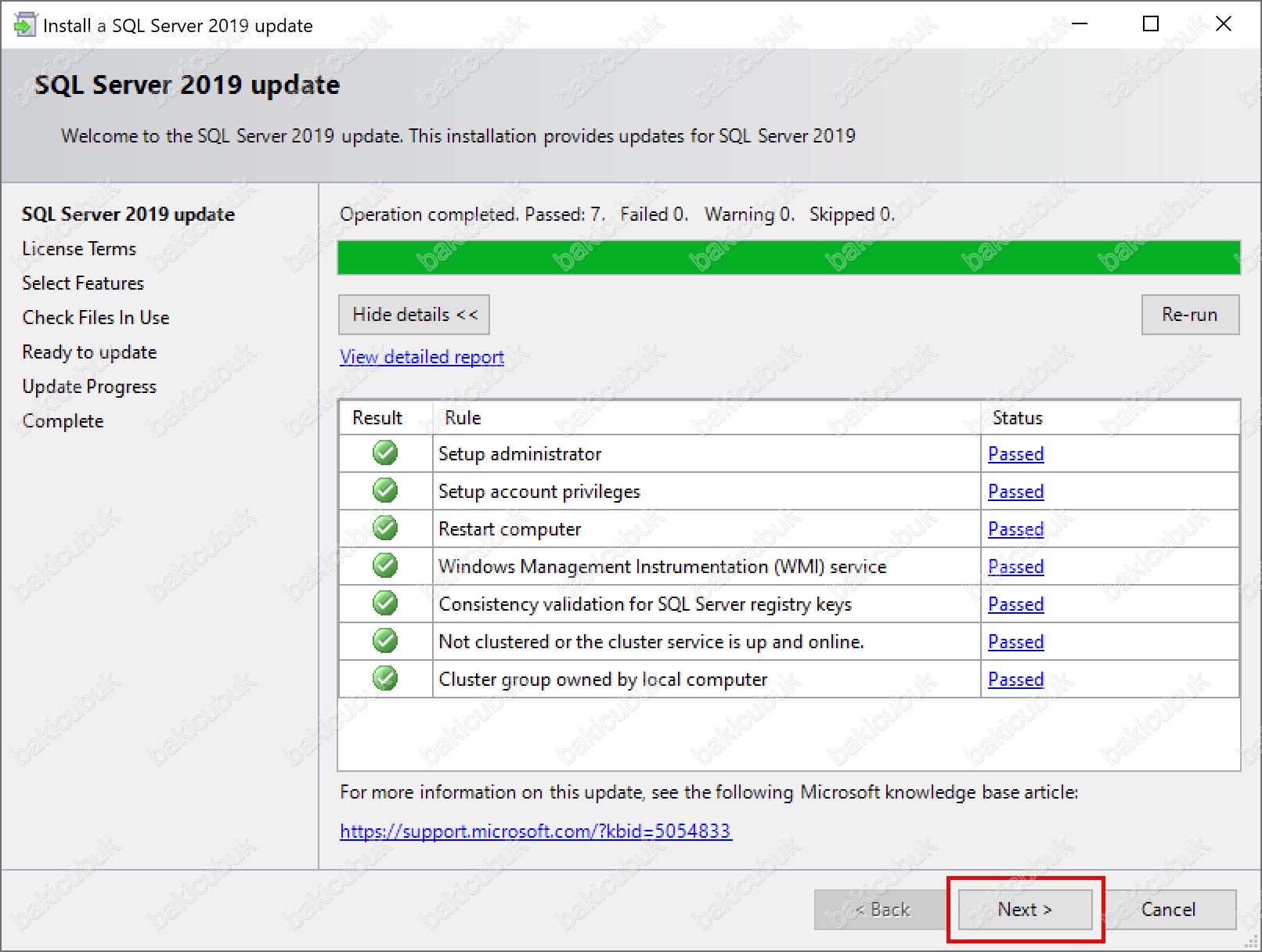Open the View detailed report link

422,357
